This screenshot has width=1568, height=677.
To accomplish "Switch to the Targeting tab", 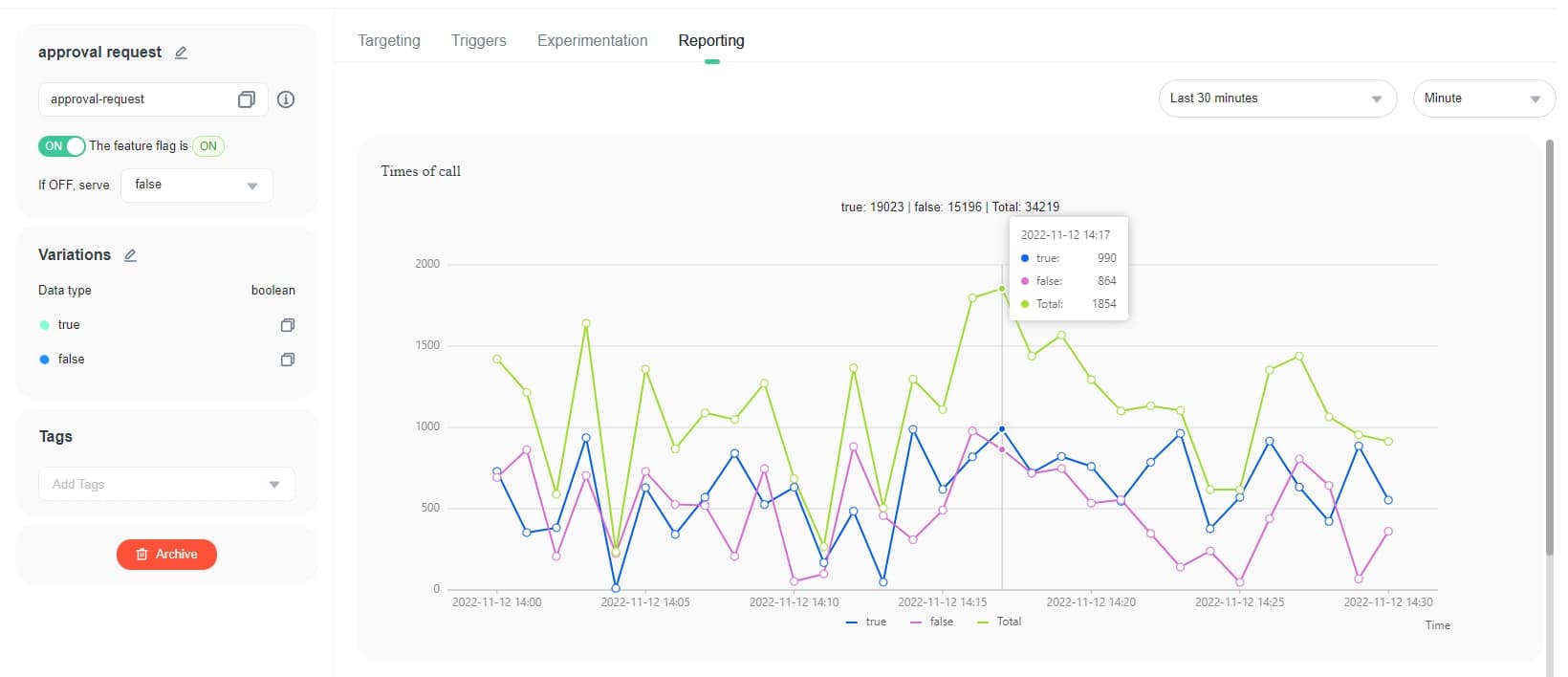I will pyautogui.click(x=388, y=41).
